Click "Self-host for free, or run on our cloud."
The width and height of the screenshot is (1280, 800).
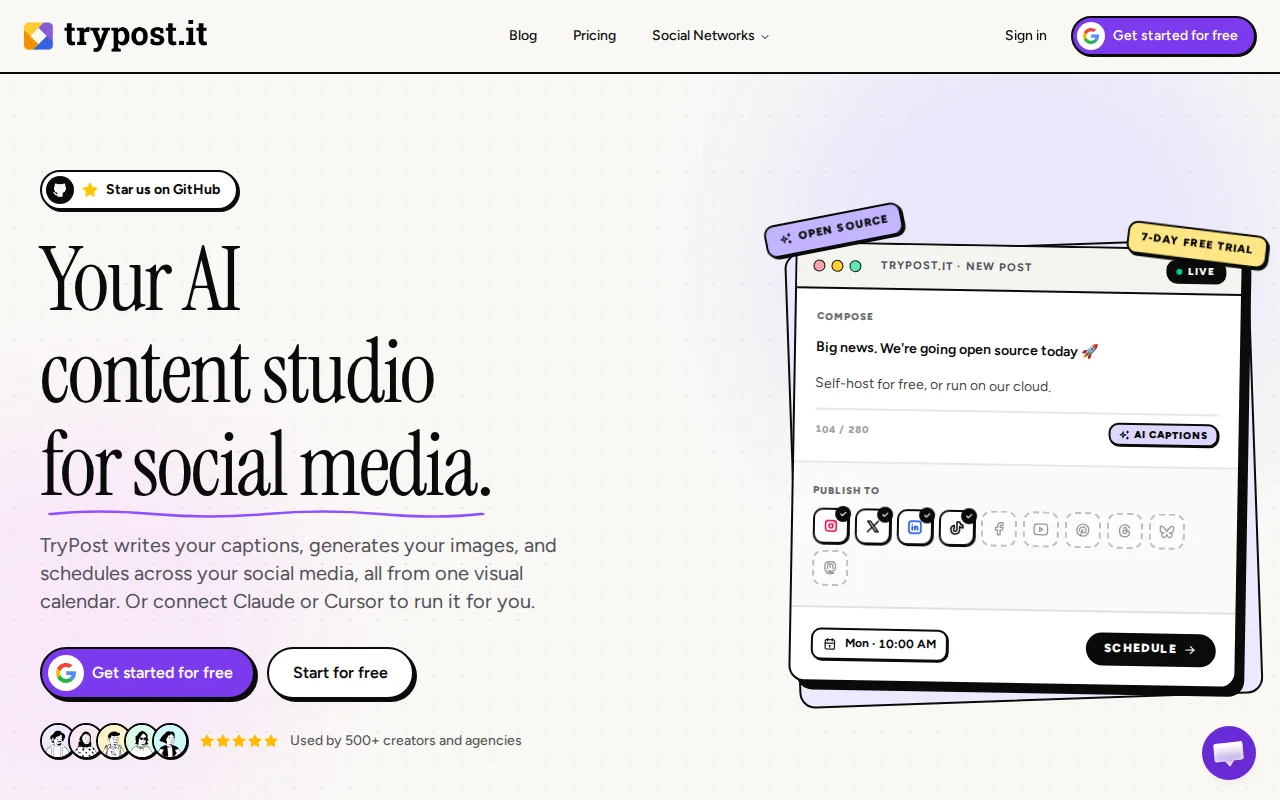click(x=933, y=385)
